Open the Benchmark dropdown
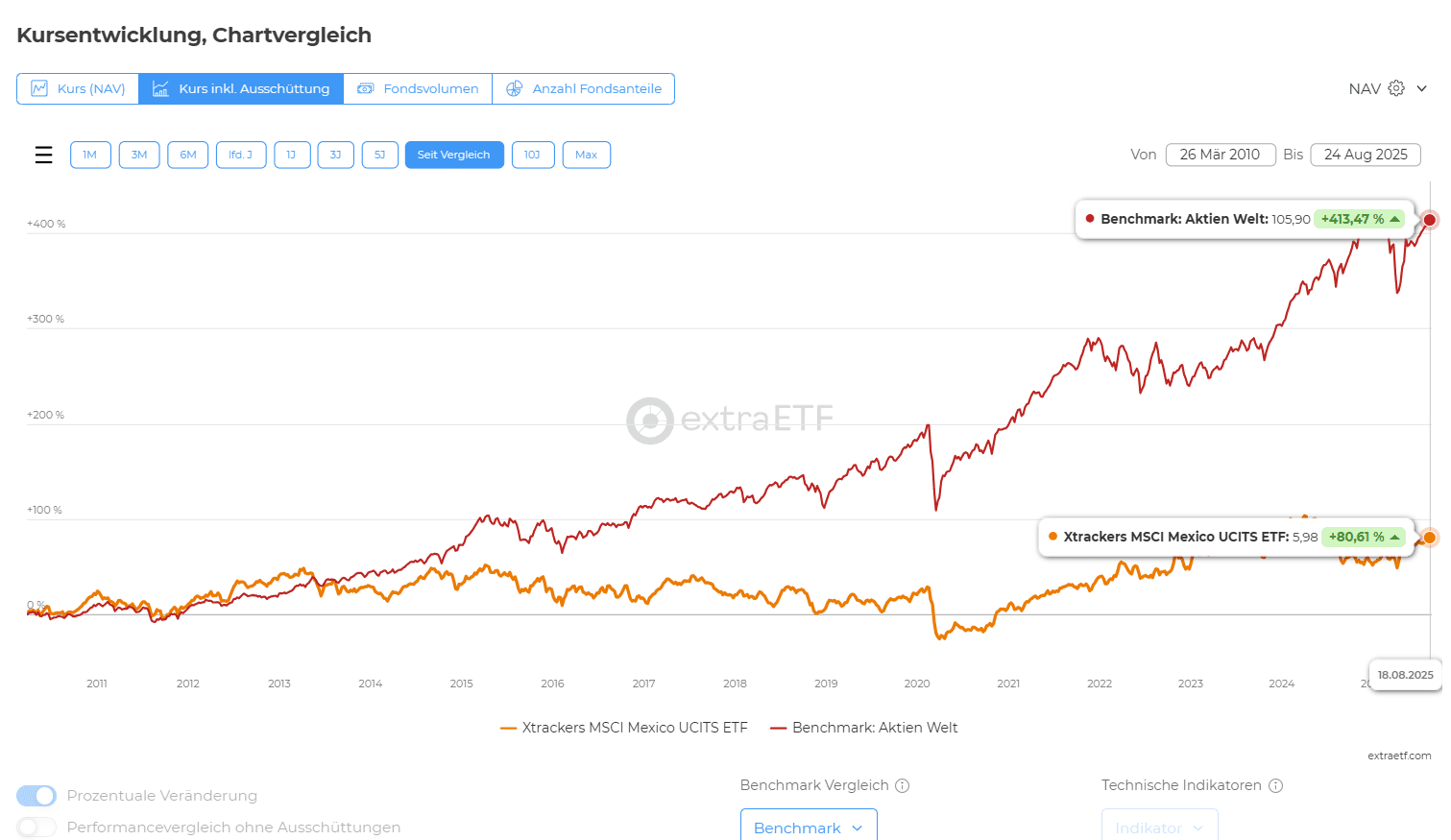 (808, 827)
